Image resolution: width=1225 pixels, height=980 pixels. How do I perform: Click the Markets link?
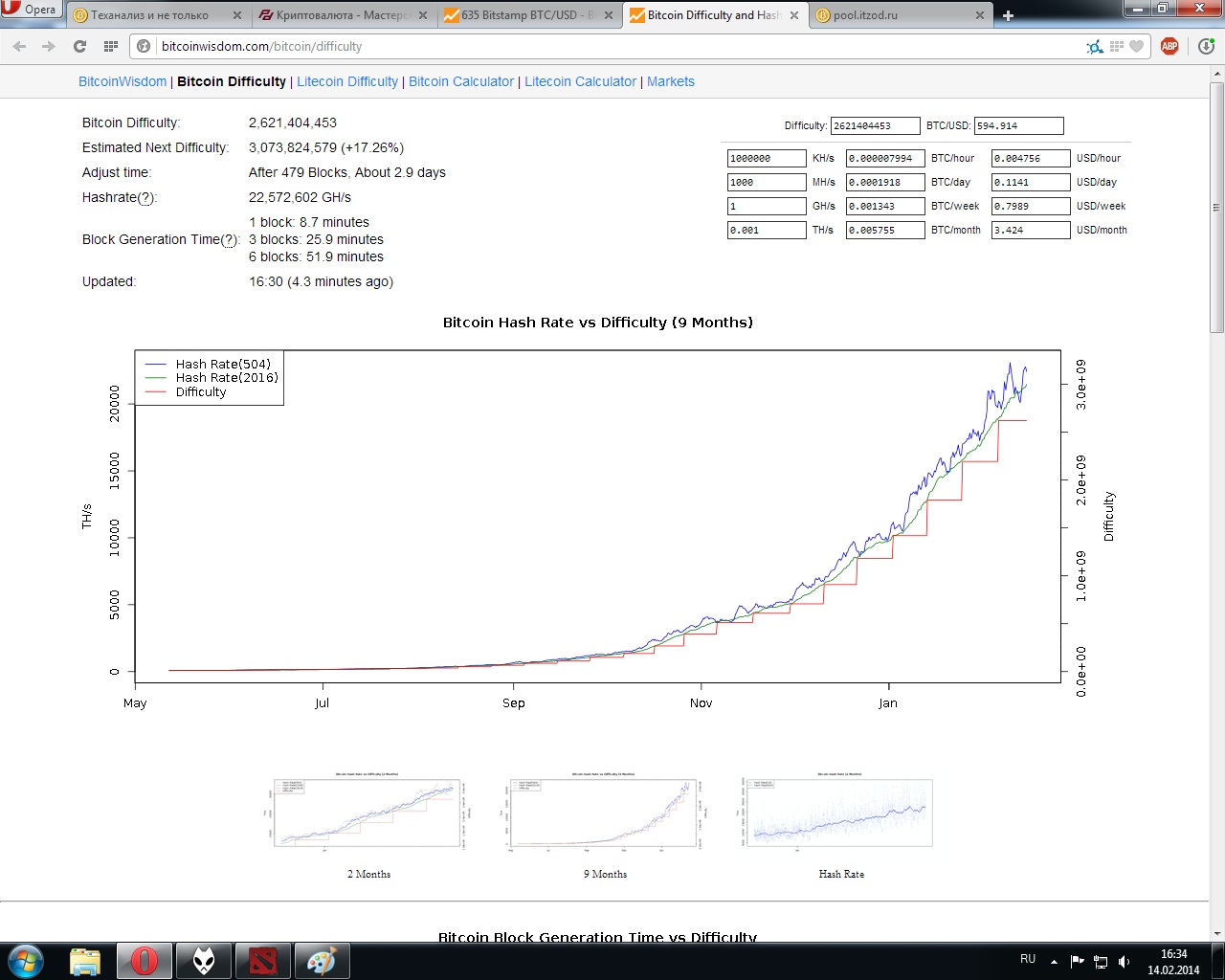(671, 81)
